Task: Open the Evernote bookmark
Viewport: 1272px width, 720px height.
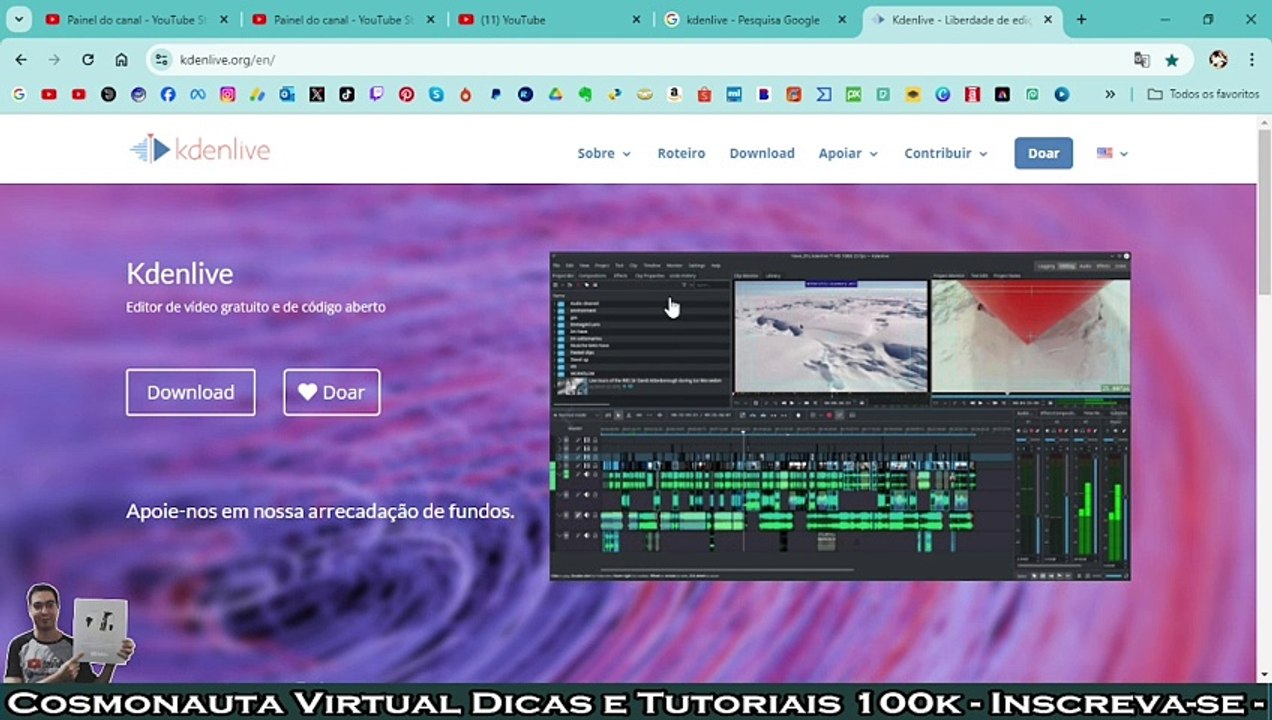Action: tap(585, 94)
